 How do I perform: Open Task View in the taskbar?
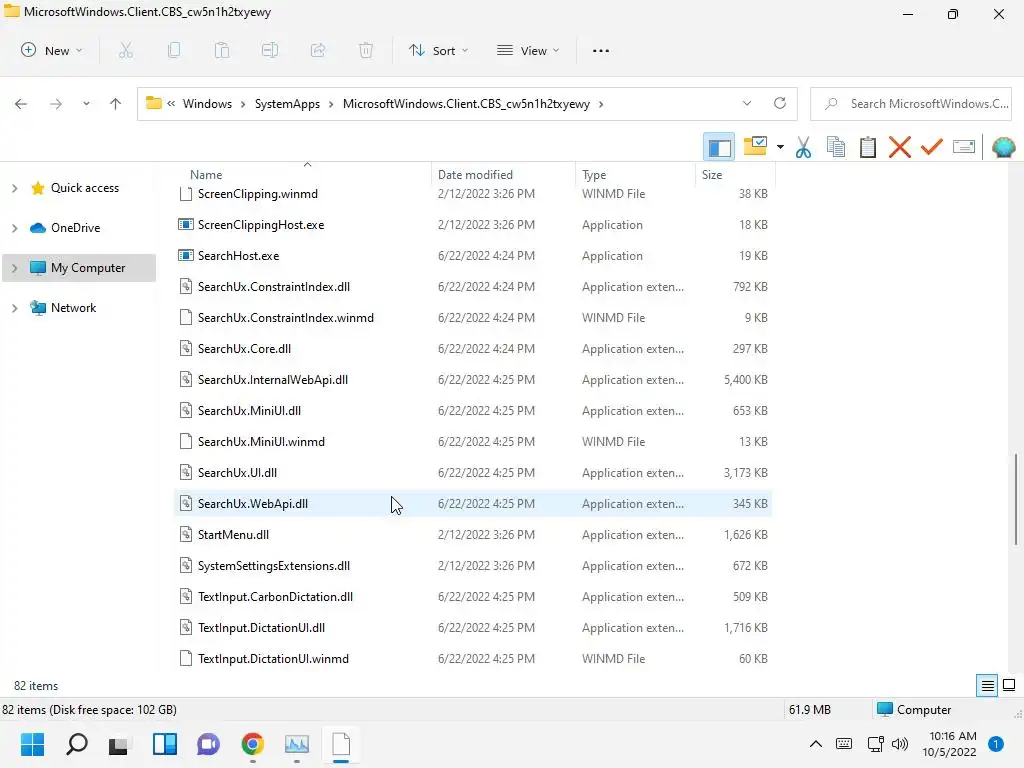click(x=119, y=744)
